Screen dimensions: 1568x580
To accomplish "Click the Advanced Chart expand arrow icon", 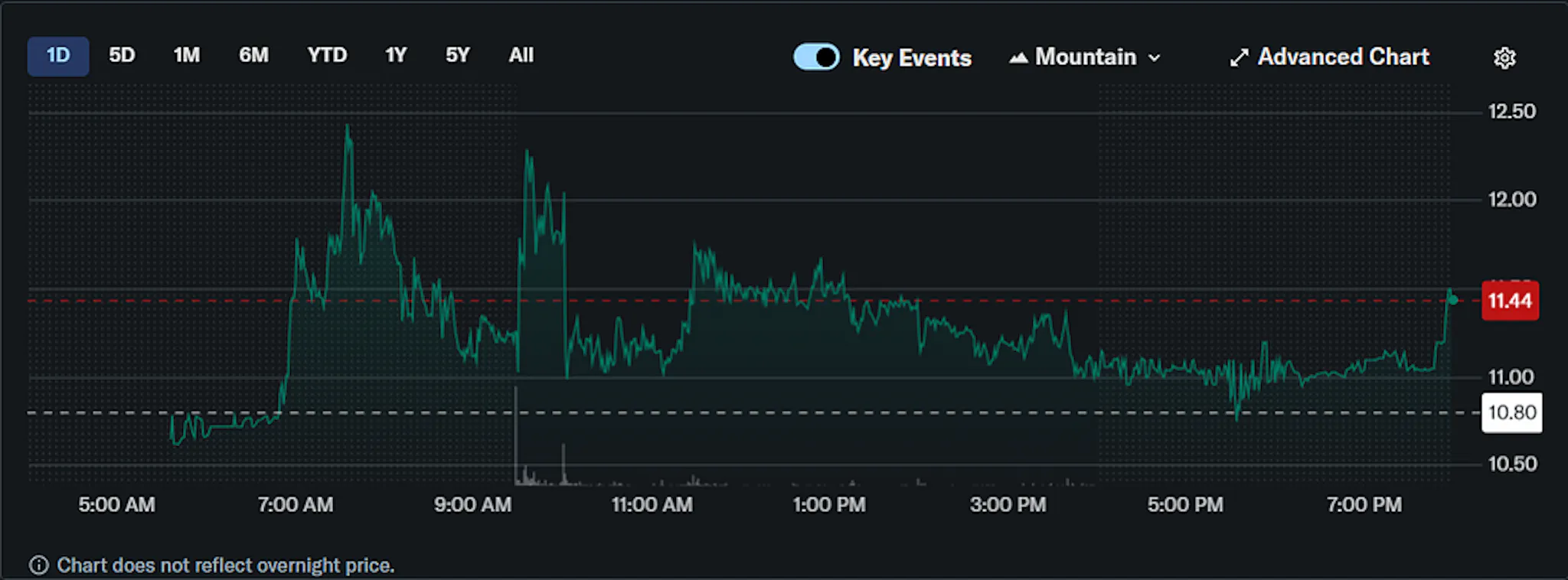I will click(x=1239, y=57).
